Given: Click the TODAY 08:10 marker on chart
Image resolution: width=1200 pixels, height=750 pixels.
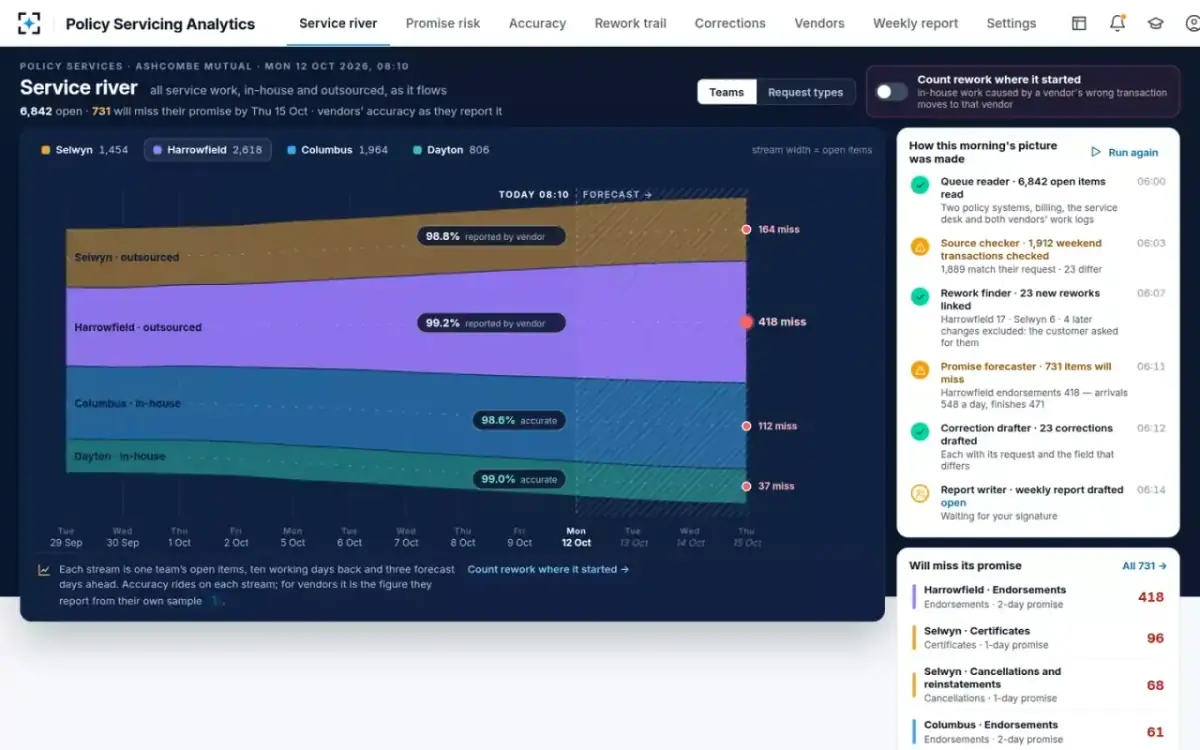Looking at the screenshot, I should pos(534,195).
